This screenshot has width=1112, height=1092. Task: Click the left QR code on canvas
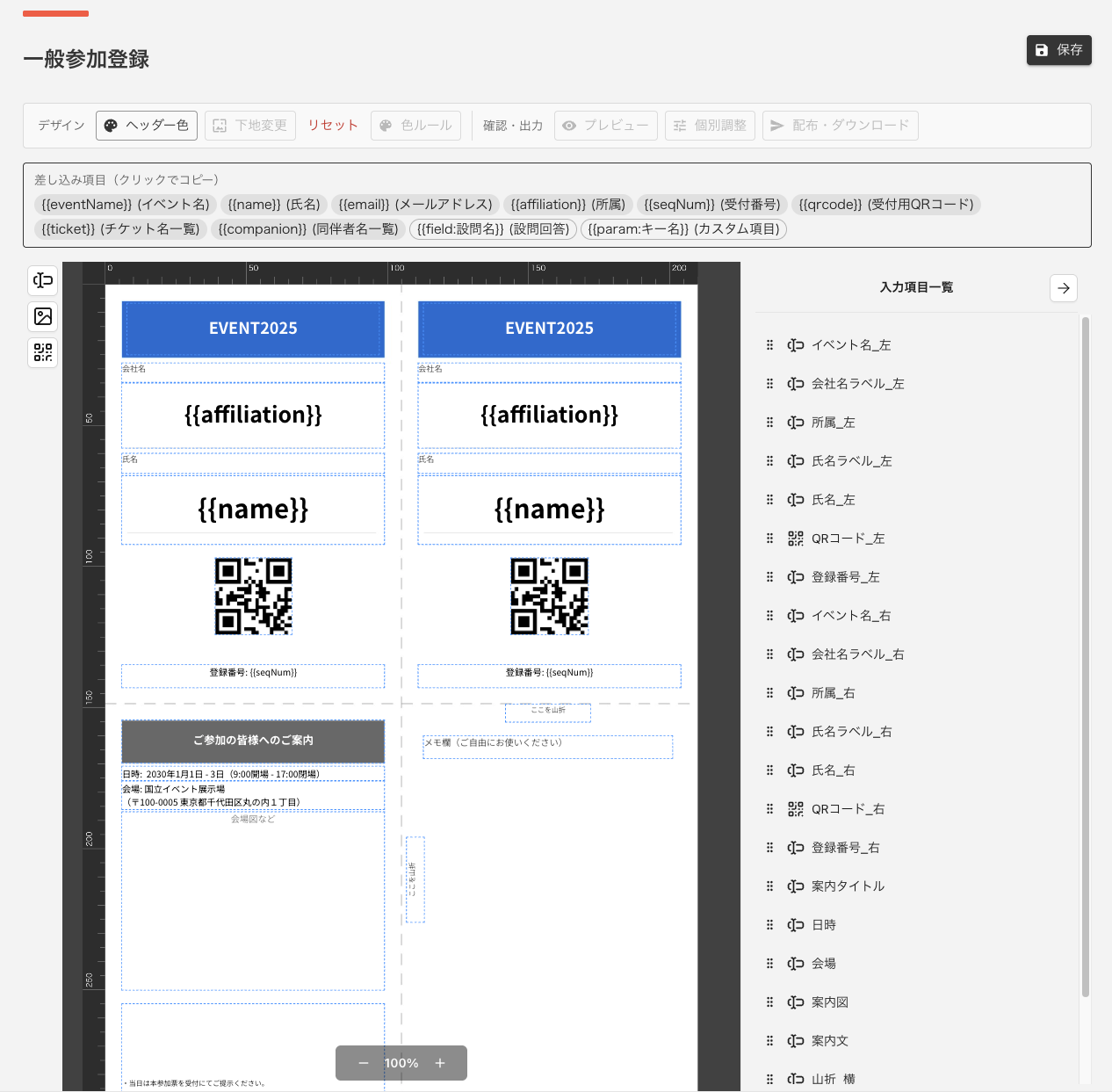point(253,596)
